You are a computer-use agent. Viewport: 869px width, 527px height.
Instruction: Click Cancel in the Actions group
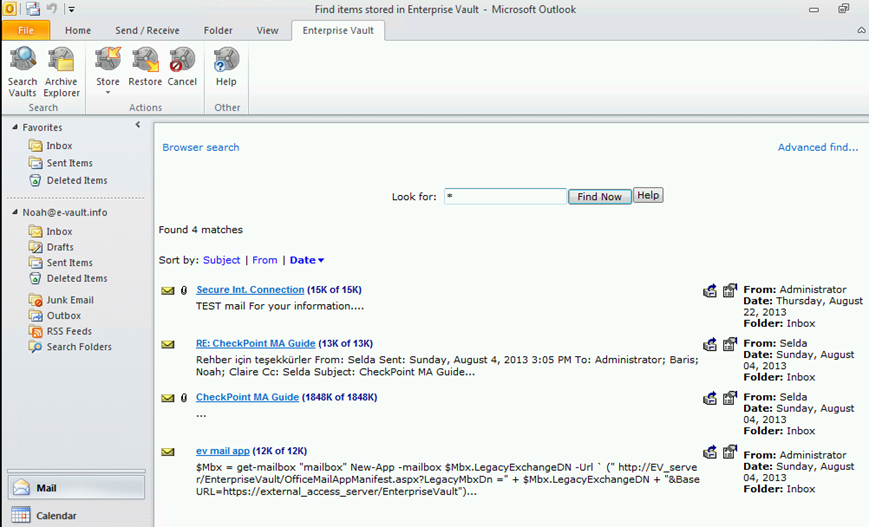point(182,66)
